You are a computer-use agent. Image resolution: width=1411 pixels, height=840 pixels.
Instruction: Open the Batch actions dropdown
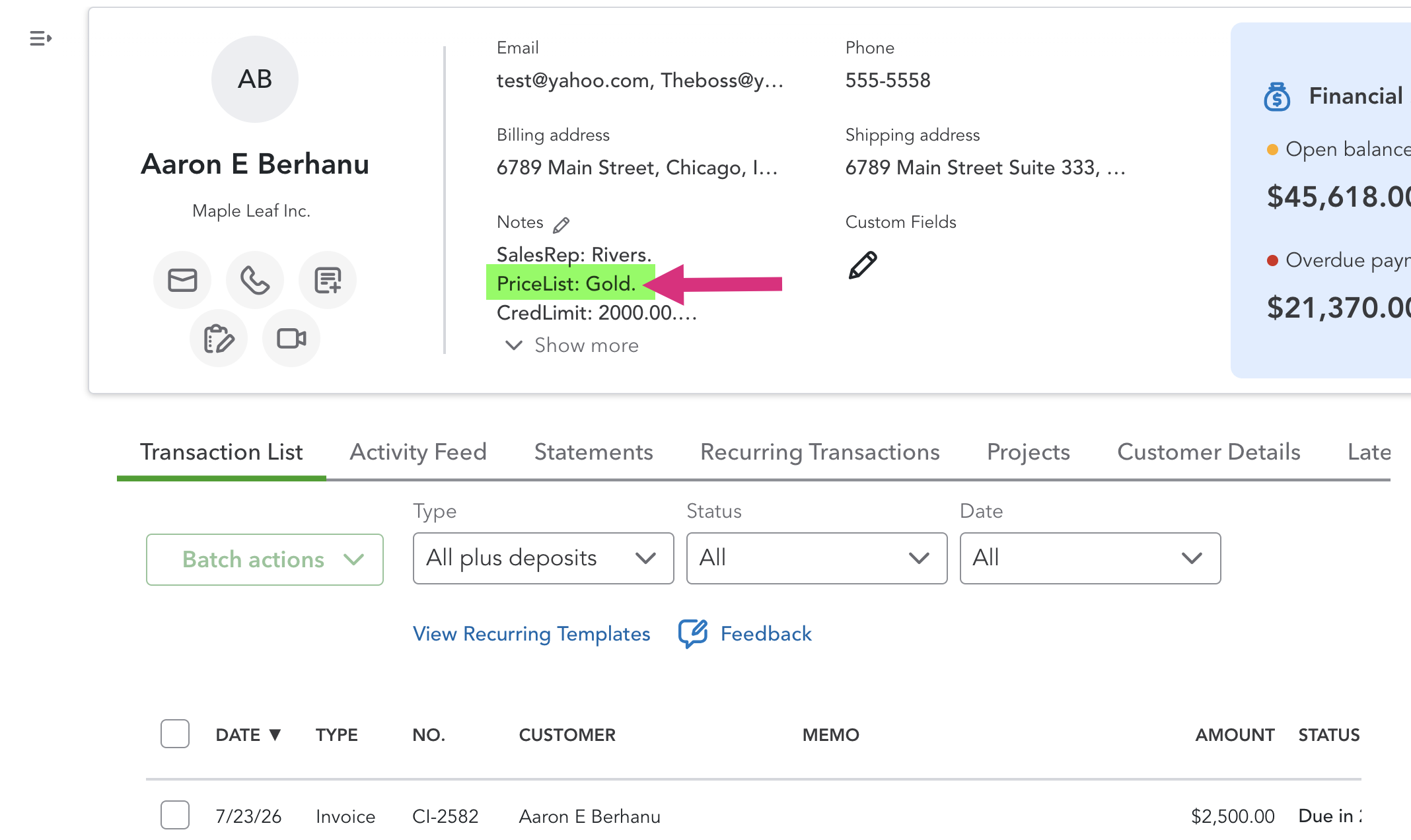click(265, 559)
